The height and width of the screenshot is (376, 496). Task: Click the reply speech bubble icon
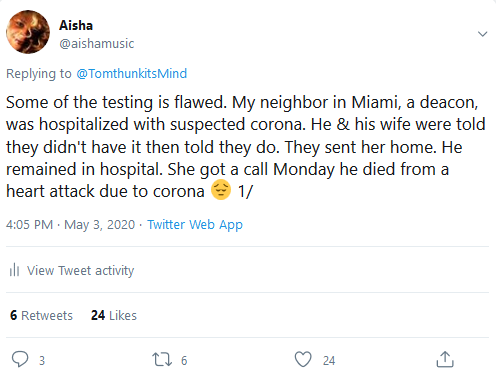(20, 359)
